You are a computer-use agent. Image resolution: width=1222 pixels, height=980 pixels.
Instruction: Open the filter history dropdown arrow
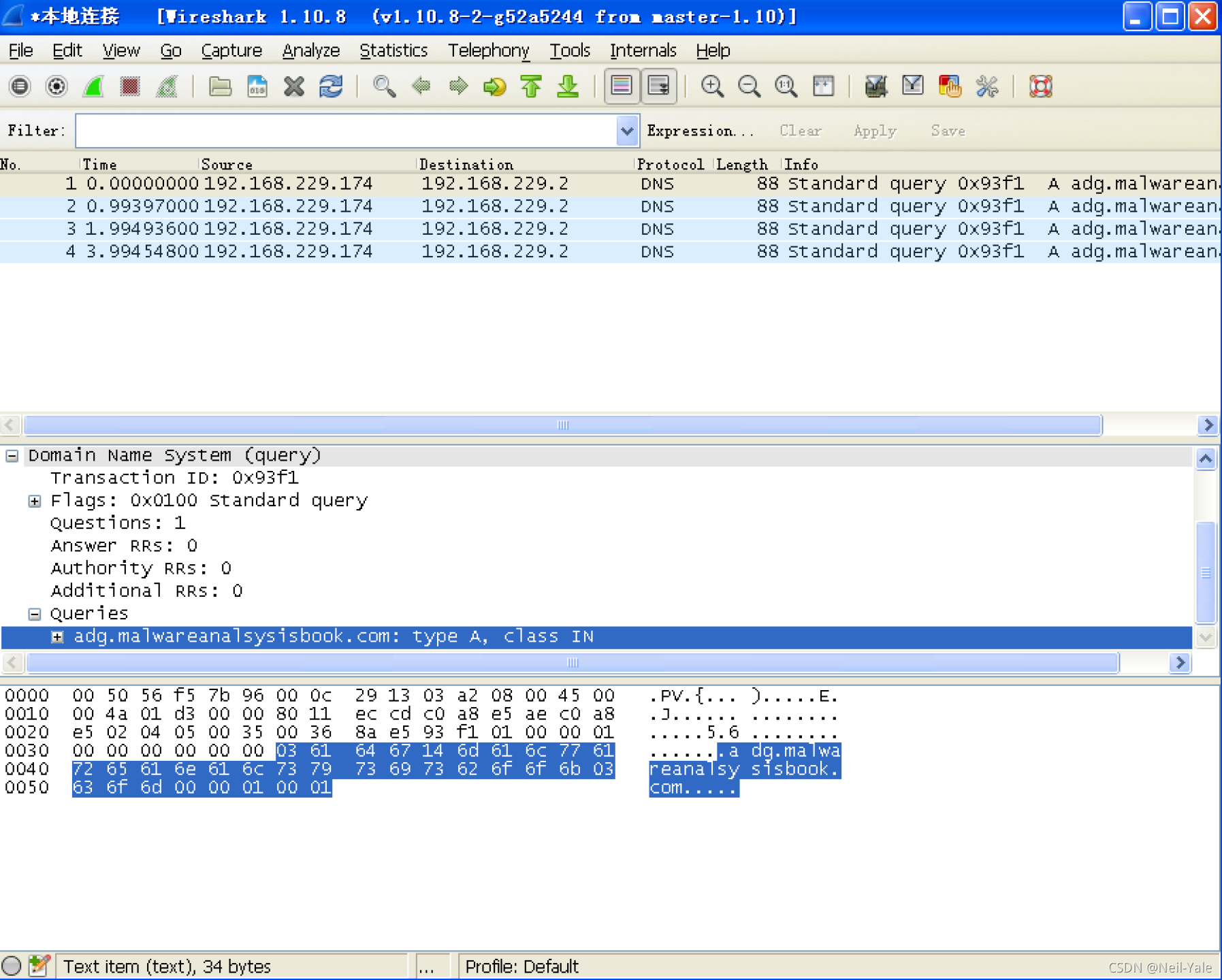point(627,131)
